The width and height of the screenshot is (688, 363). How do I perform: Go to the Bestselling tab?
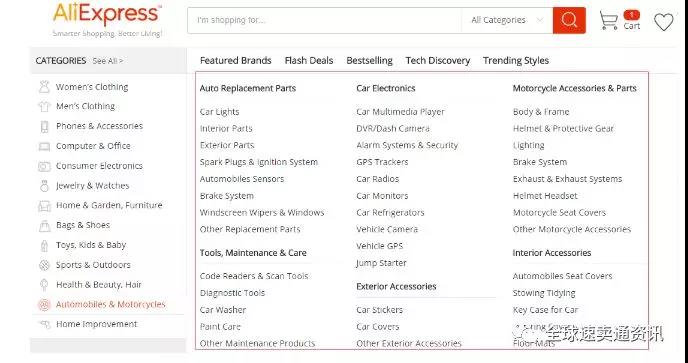point(369,61)
